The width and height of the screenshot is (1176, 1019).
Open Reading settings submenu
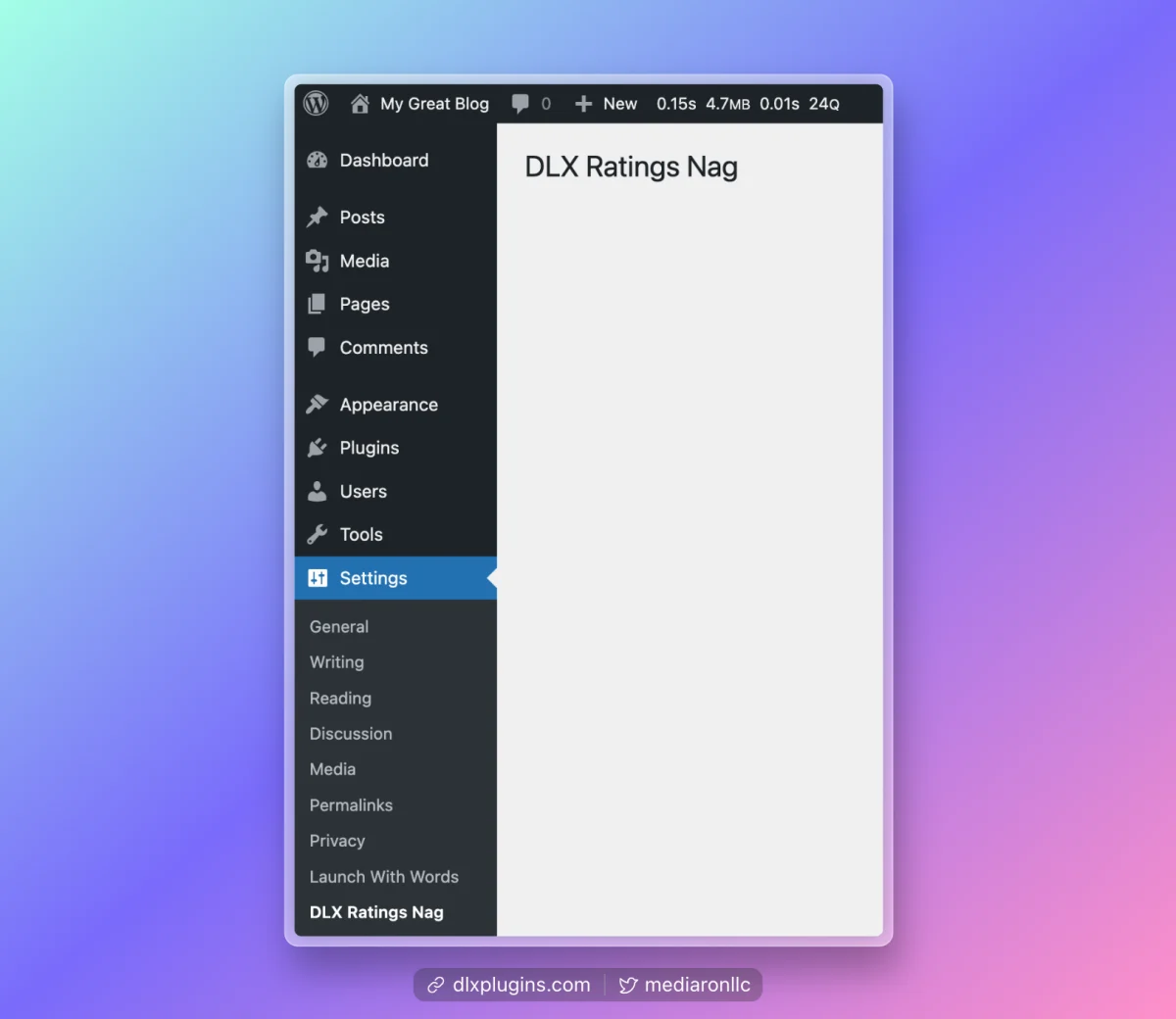click(x=340, y=699)
